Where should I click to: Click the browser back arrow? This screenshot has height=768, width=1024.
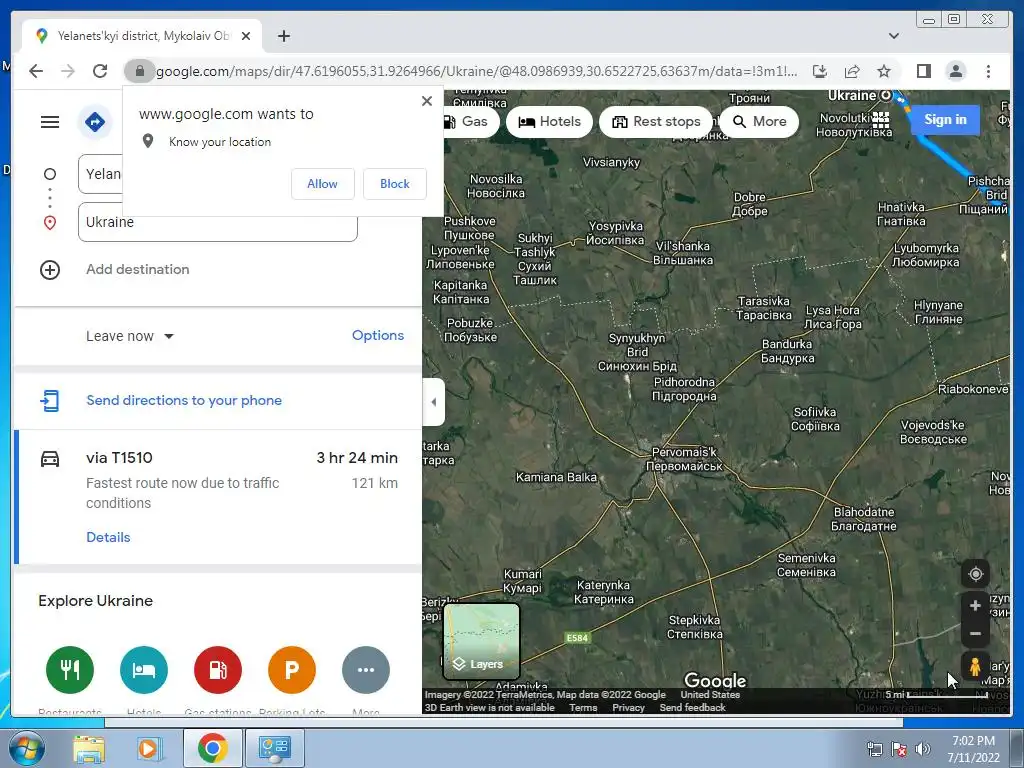pyautogui.click(x=36, y=71)
